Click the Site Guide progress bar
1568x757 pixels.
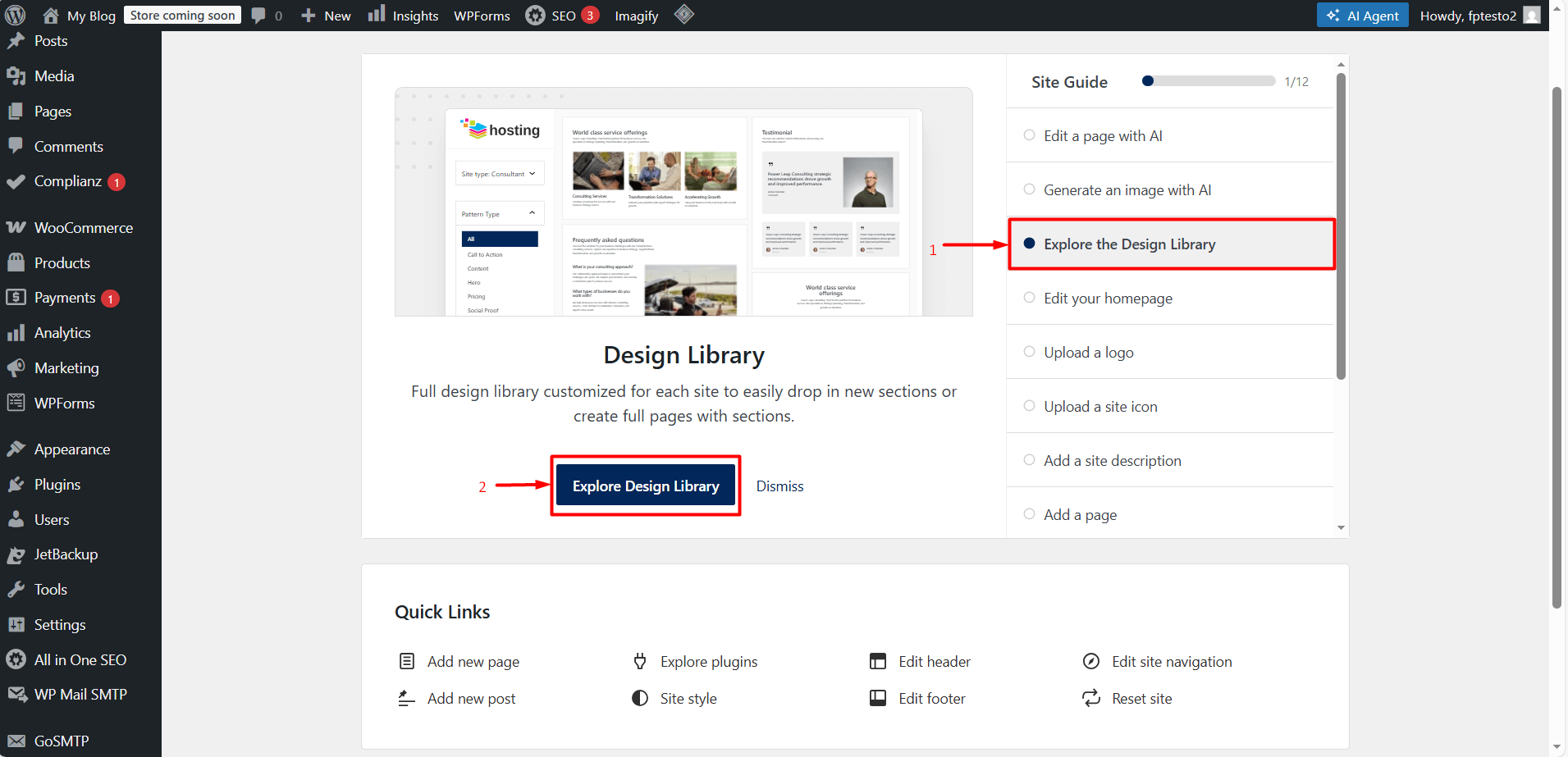1208,81
